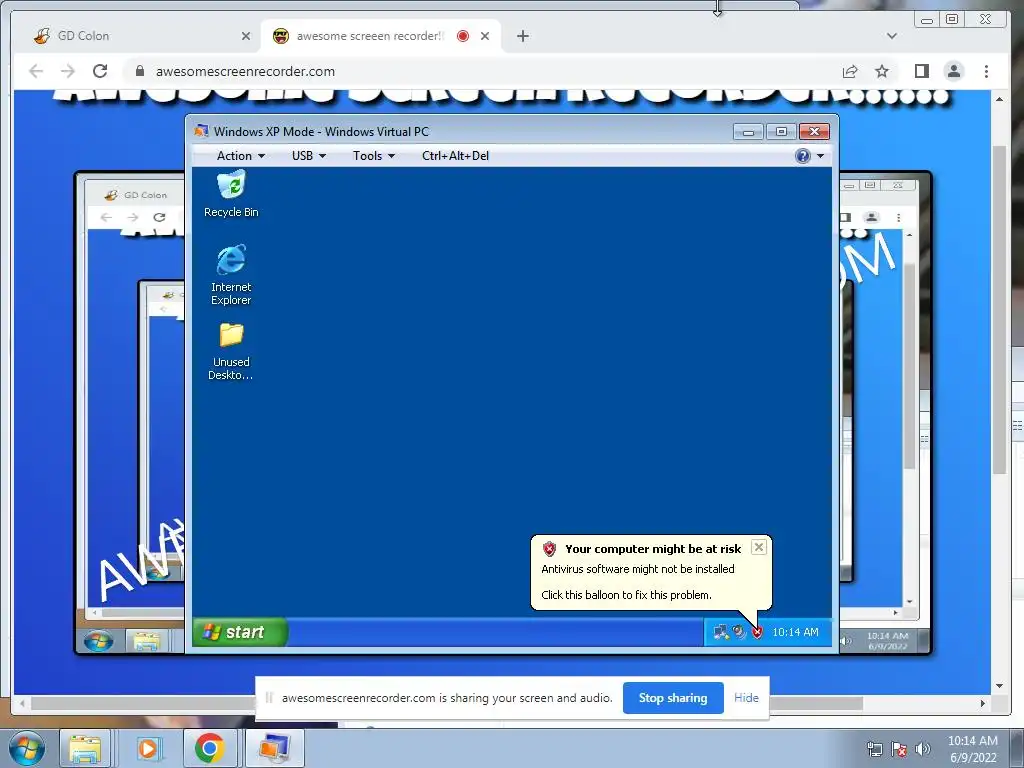Click the Virtual PC help icon
1024x768 pixels.
click(803, 155)
